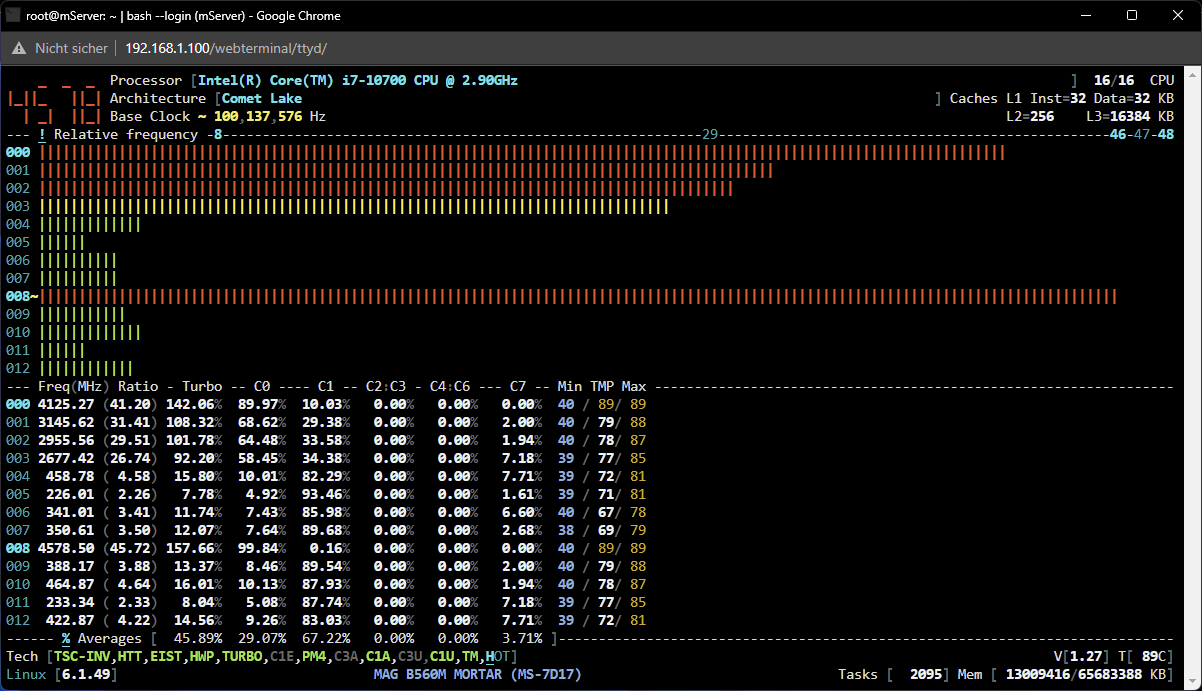This screenshot has width=1202, height=691.
Task: Click the L3=16384 cache value
Action: 1118,116
